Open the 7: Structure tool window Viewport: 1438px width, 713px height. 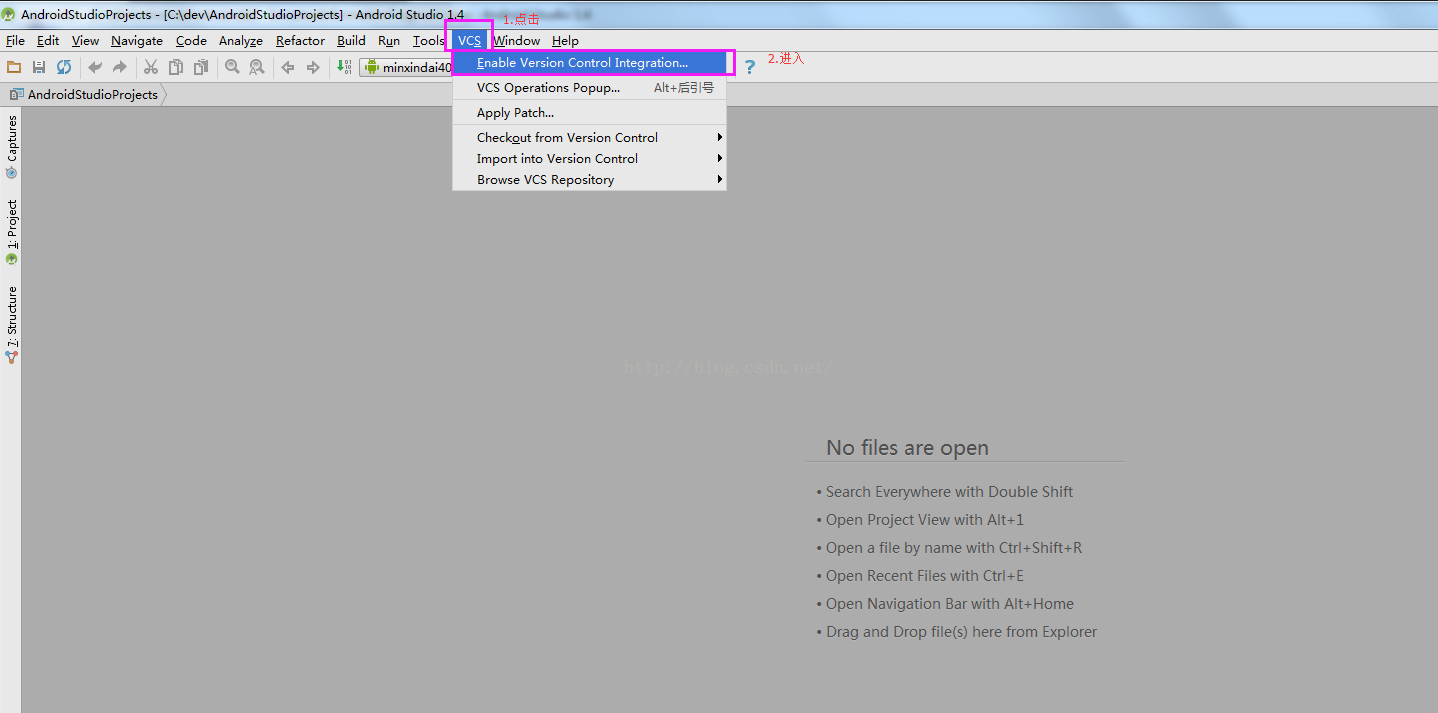click(12, 324)
